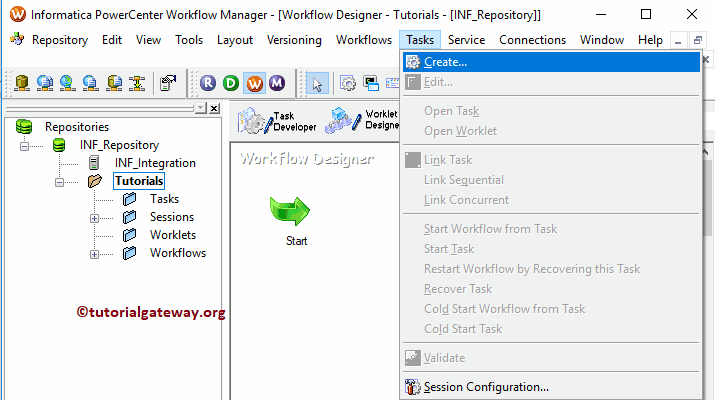Open the Help menu

point(650,40)
